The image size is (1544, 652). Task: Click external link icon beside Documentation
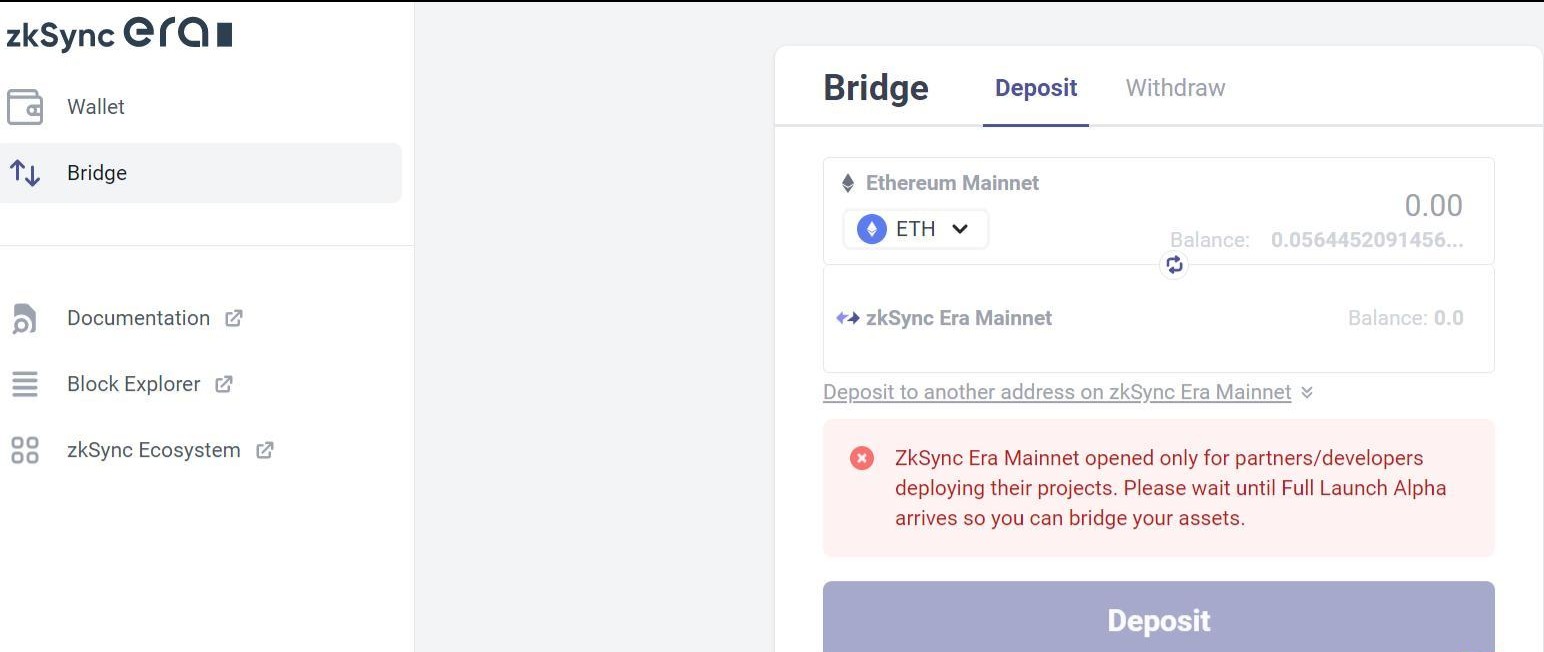(x=234, y=318)
